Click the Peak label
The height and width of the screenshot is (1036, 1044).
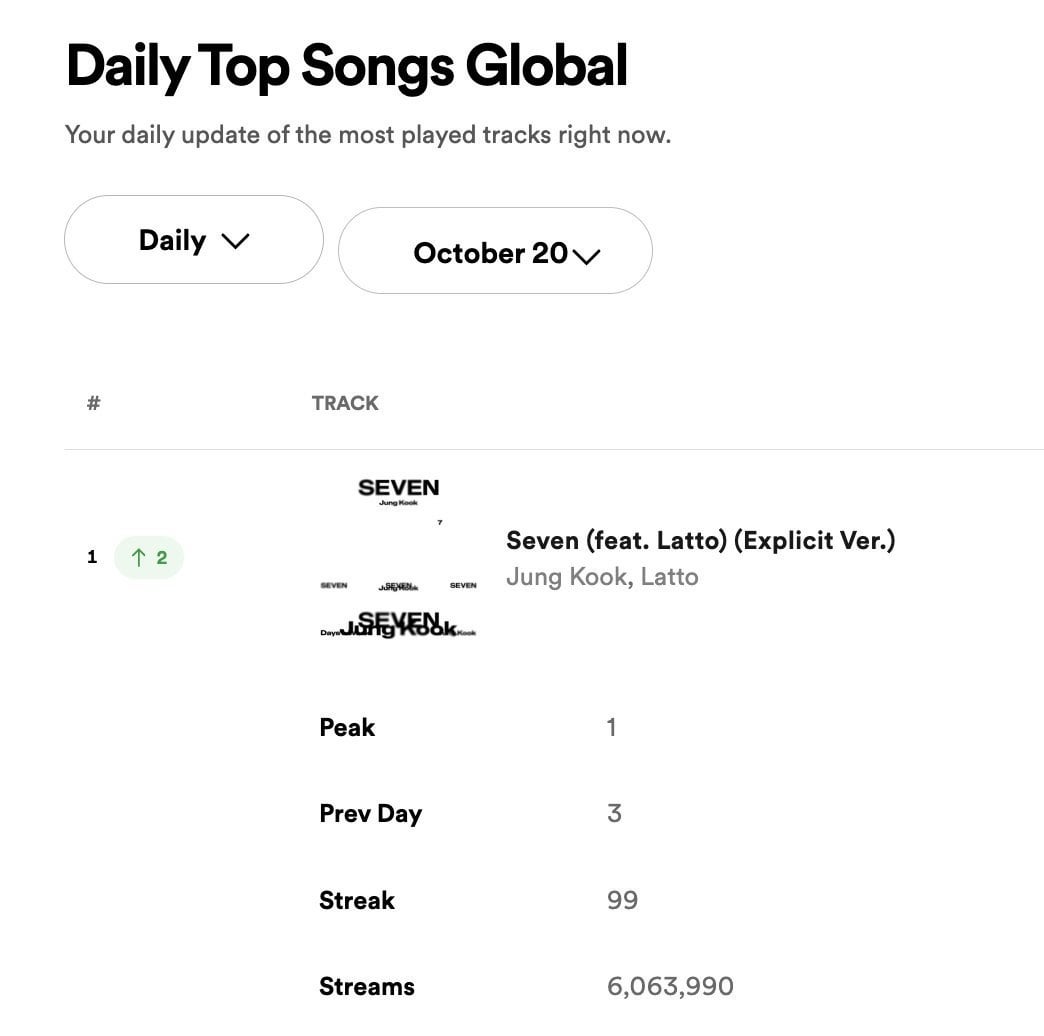347,728
